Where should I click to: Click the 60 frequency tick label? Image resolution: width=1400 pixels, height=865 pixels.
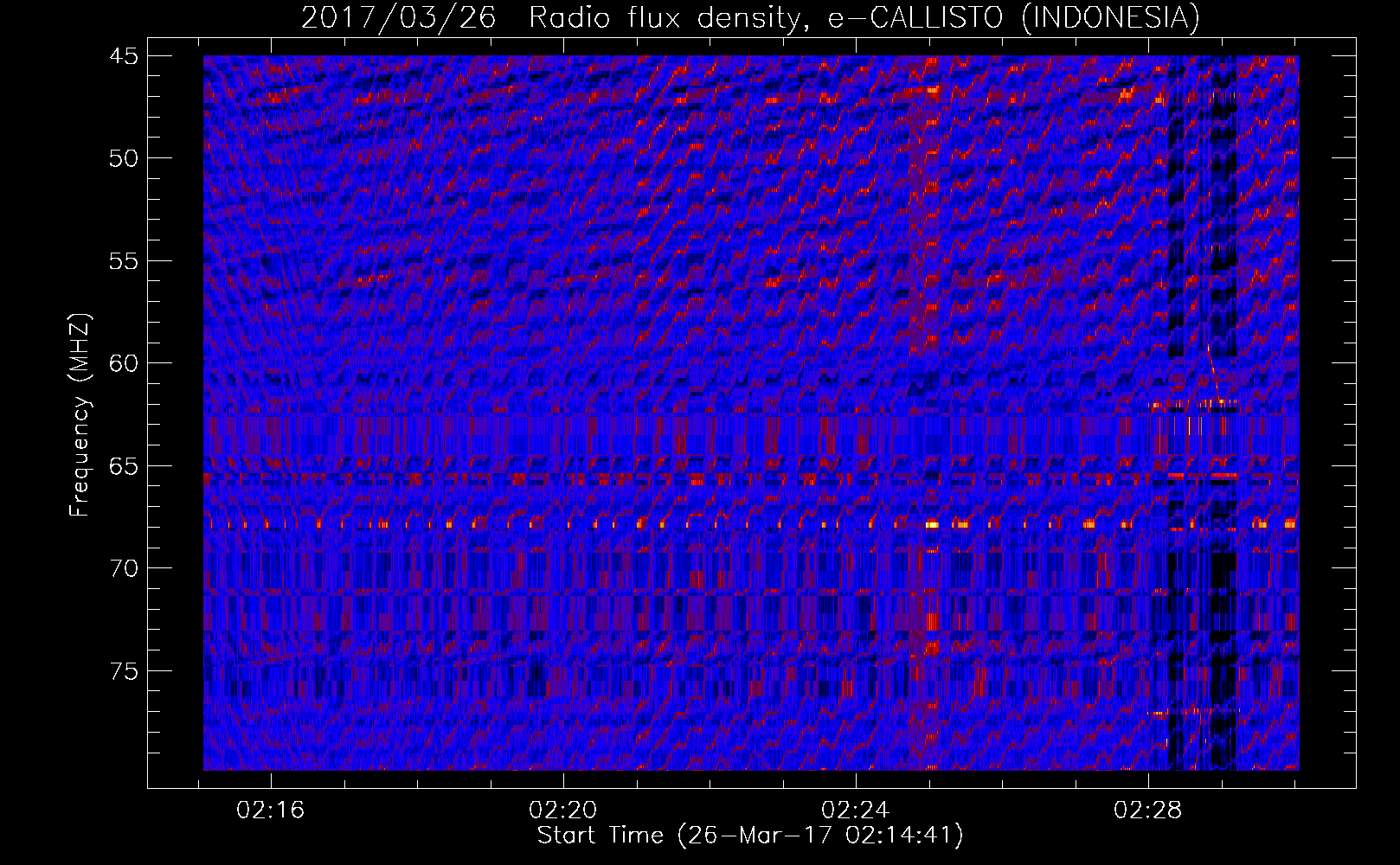tap(123, 363)
